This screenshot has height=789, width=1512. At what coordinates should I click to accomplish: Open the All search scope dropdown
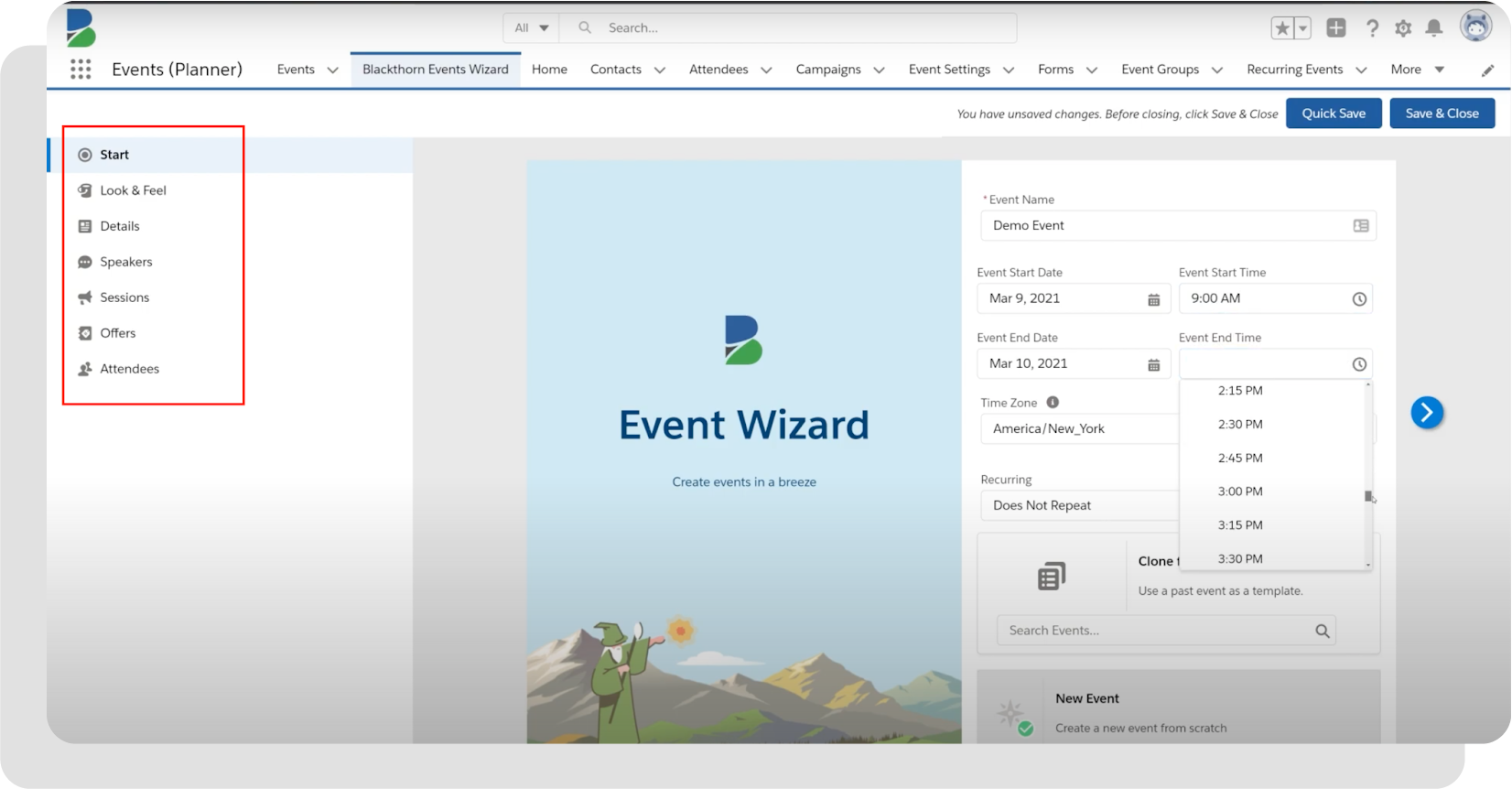click(531, 27)
